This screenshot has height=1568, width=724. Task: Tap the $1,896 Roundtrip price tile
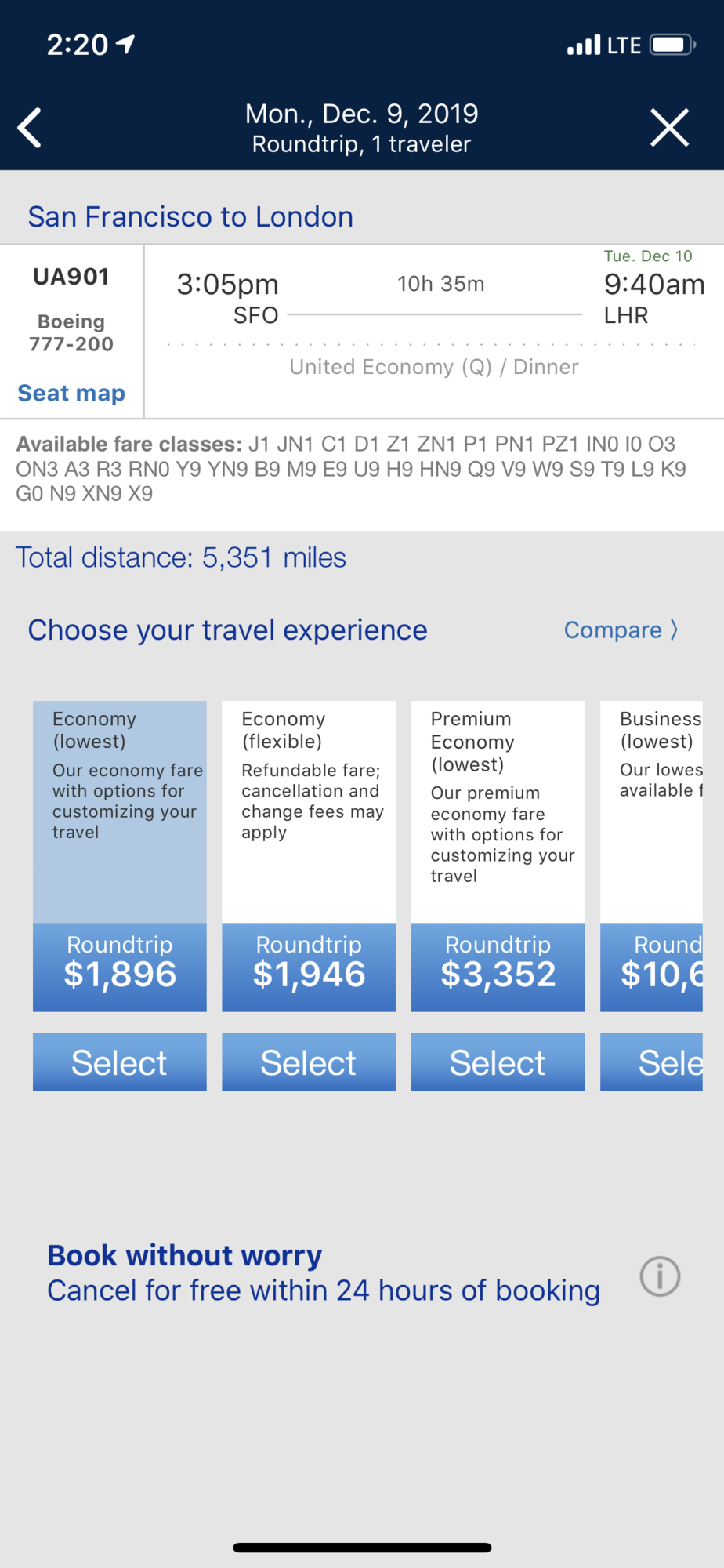coord(120,966)
